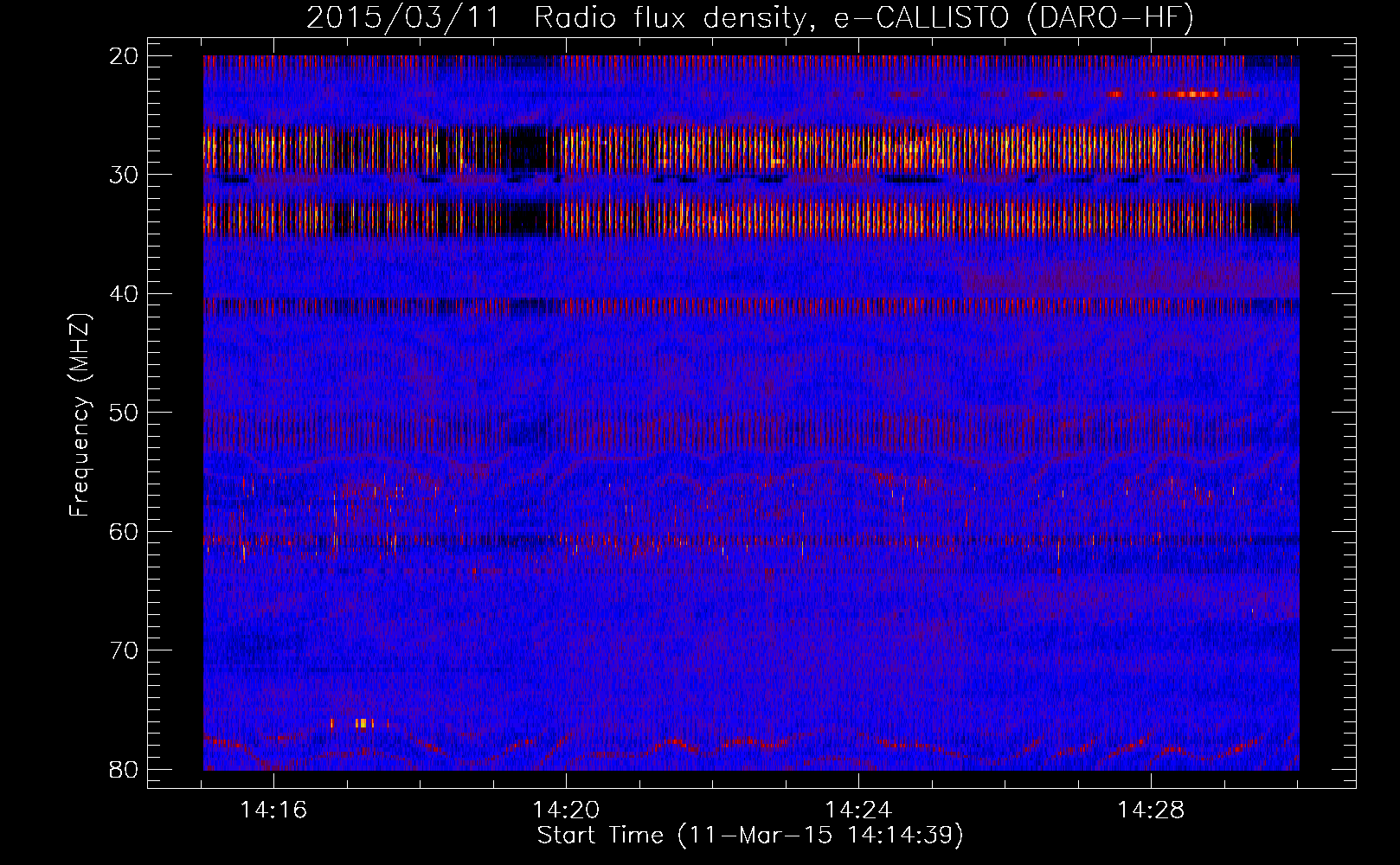Screen dimensions: 1400x865
Task: Click the '20' frequency tick label
Action: (125, 56)
